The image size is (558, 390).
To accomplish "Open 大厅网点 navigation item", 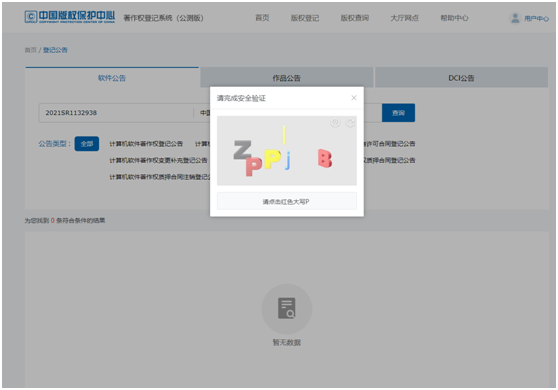I will 404,18.
